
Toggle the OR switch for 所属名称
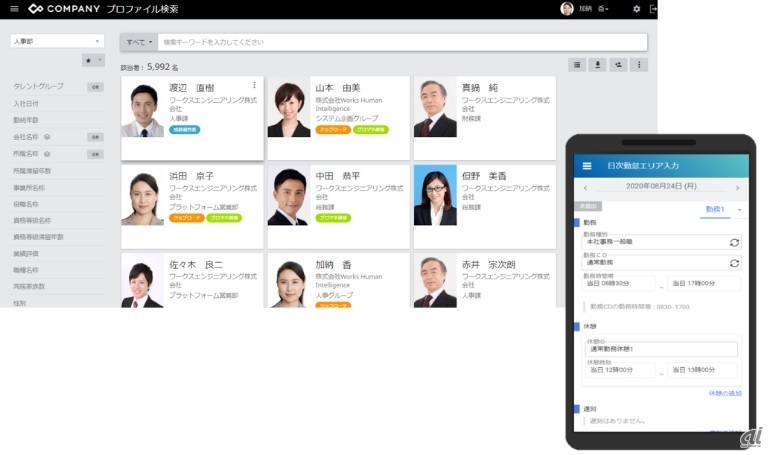[x=95, y=154]
